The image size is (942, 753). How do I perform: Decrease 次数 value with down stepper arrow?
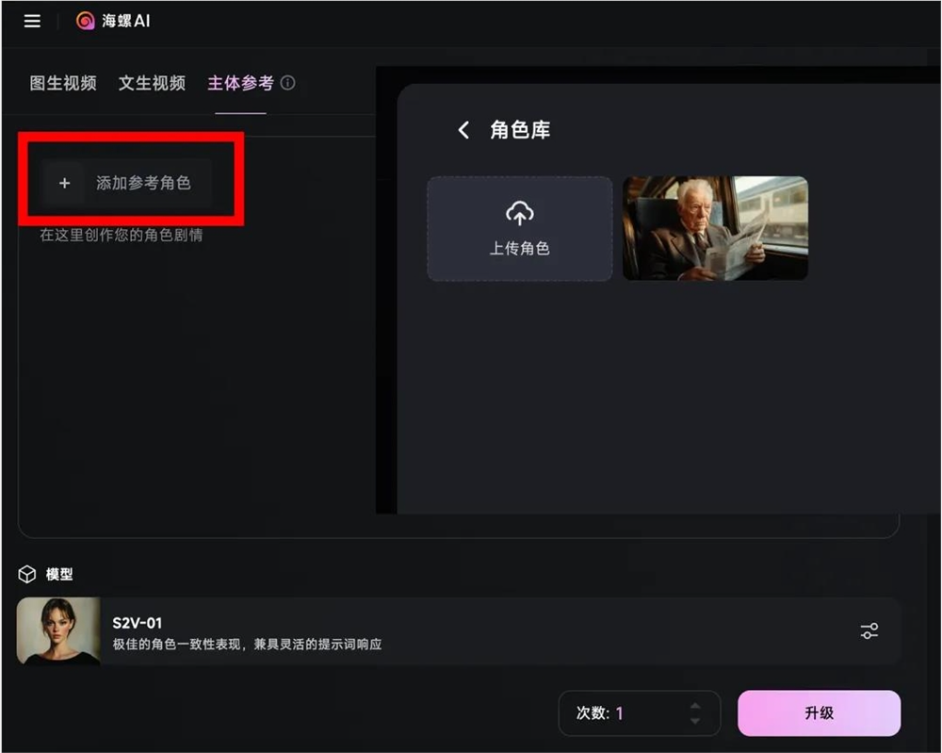click(x=694, y=720)
